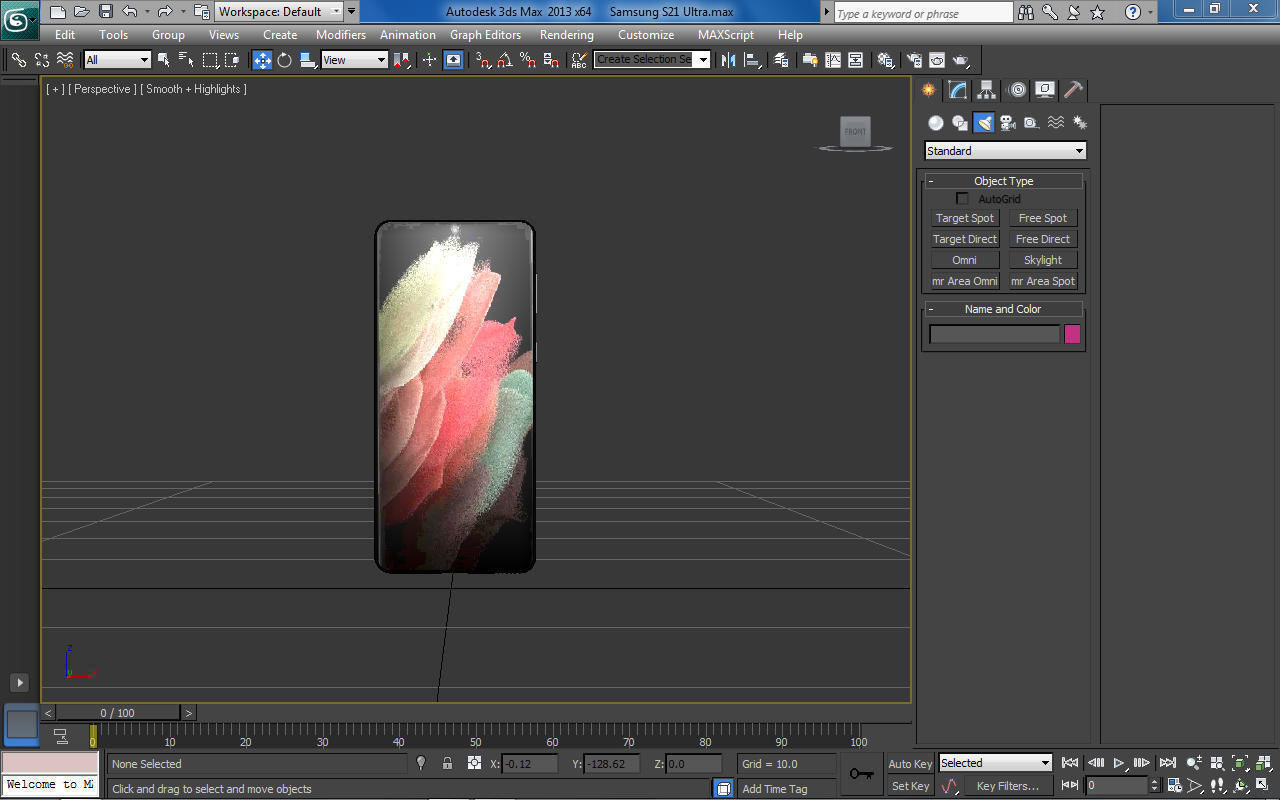1280x800 pixels.
Task: Open the Select by Name list
Action: pyautogui.click(x=187, y=60)
